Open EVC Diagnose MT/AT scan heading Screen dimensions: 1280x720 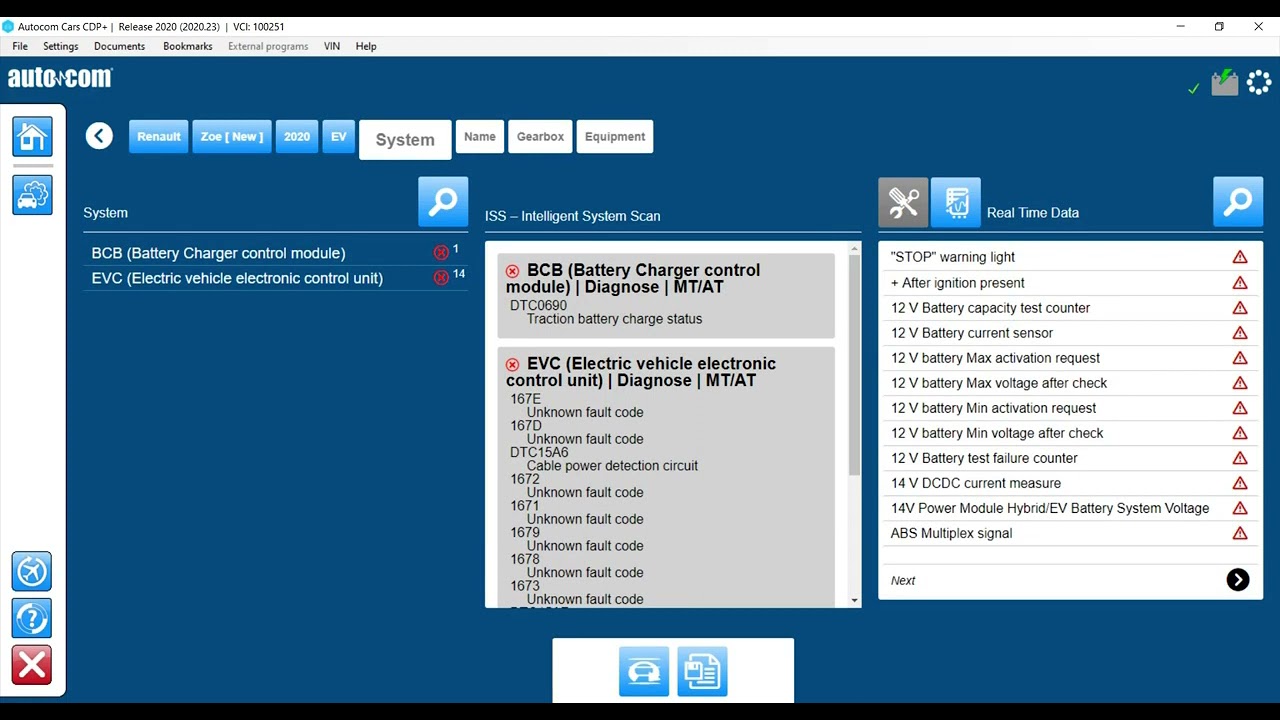[x=641, y=372]
